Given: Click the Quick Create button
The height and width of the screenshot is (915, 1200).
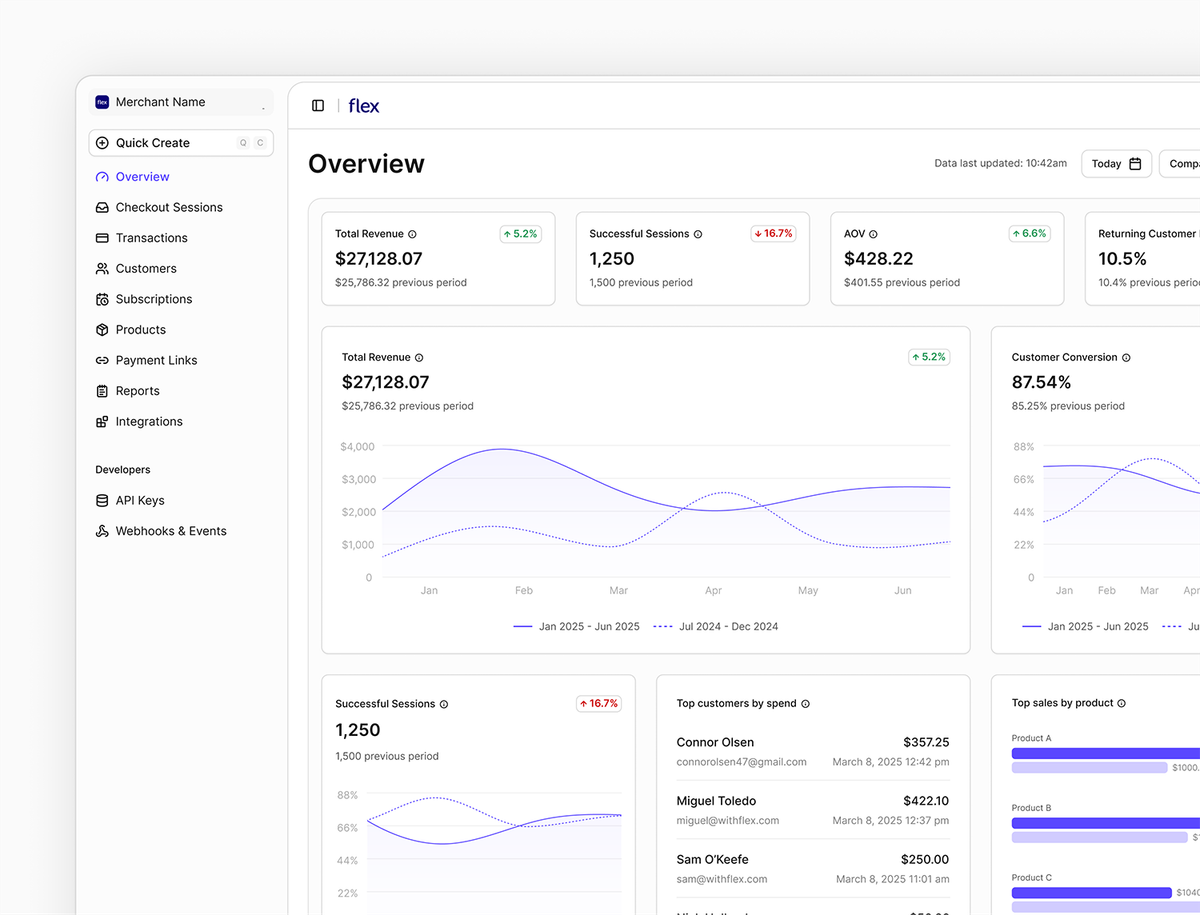Looking at the screenshot, I should [x=181, y=143].
